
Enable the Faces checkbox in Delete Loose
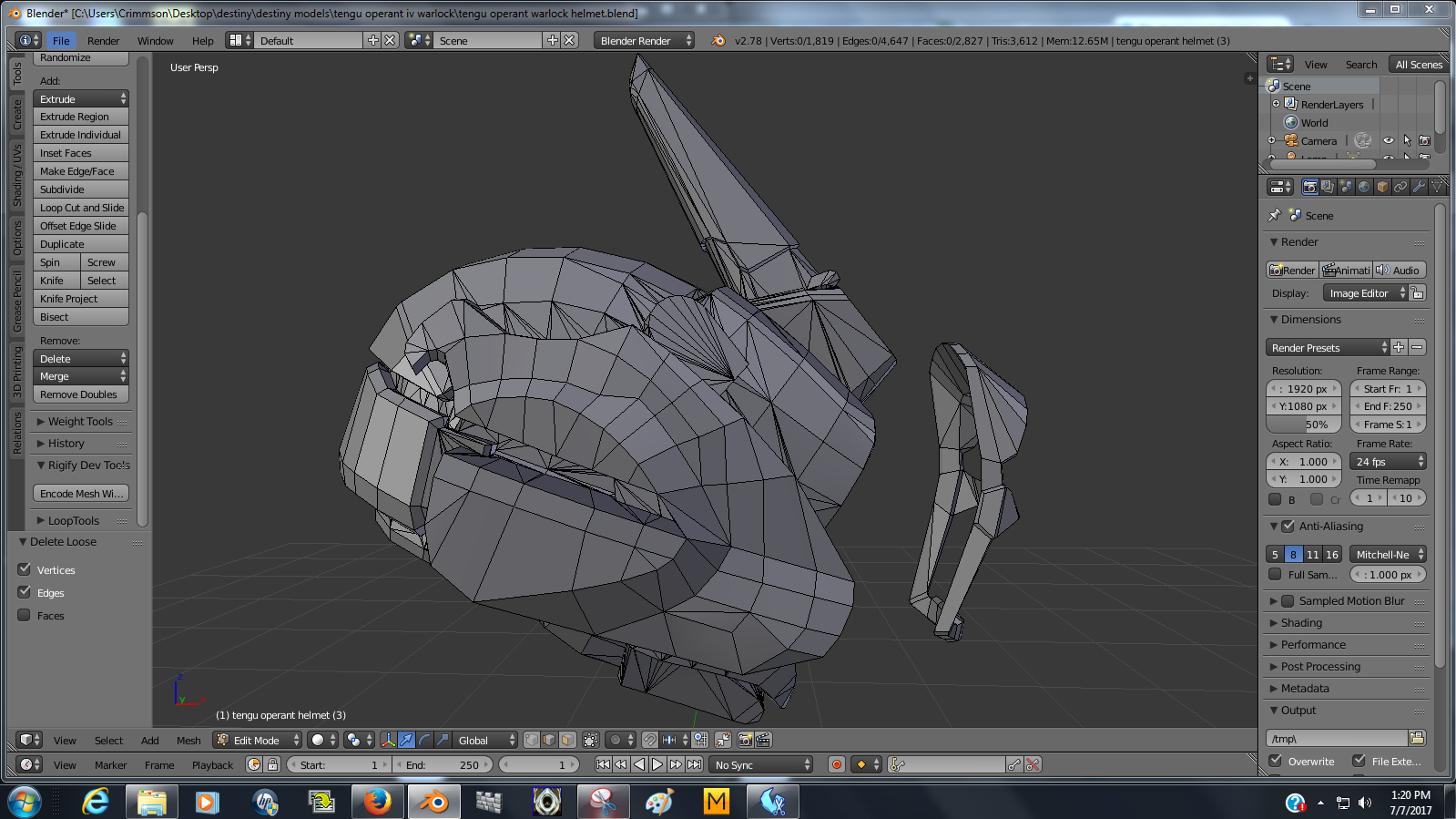point(25,615)
